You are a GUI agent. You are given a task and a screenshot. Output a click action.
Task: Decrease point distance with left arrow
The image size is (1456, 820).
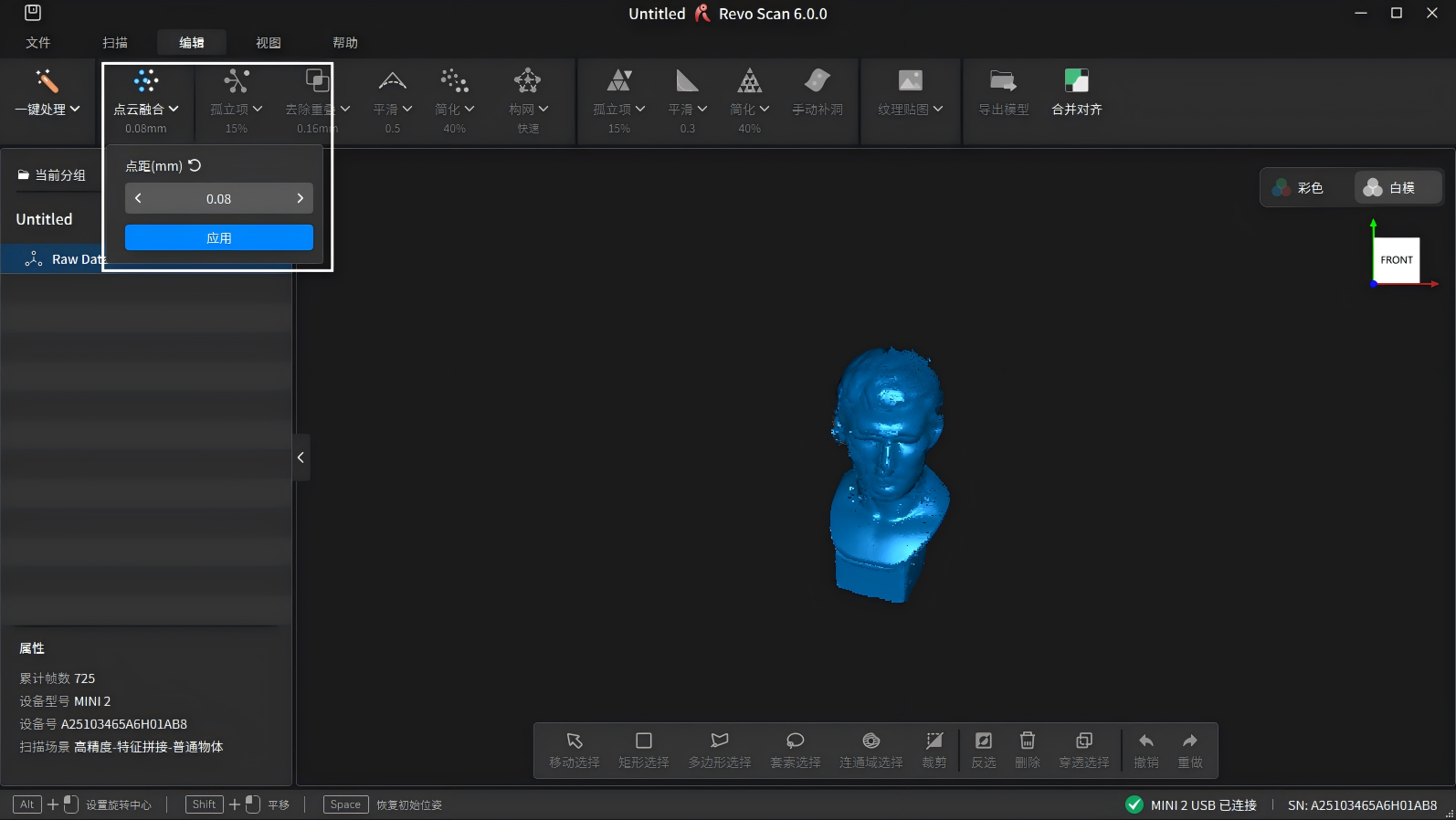click(x=138, y=198)
